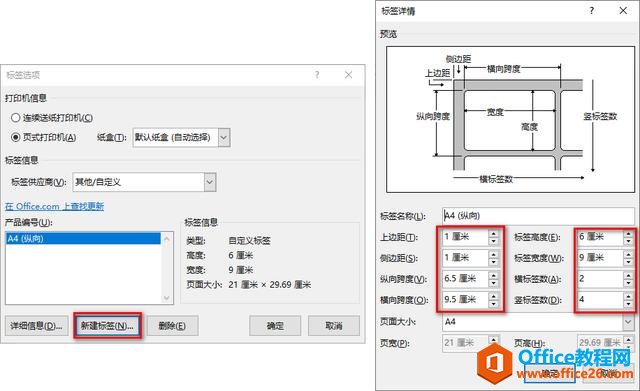Click the 标签宽度 value field
Screen dimensions: 640x391
click(600, 258)
